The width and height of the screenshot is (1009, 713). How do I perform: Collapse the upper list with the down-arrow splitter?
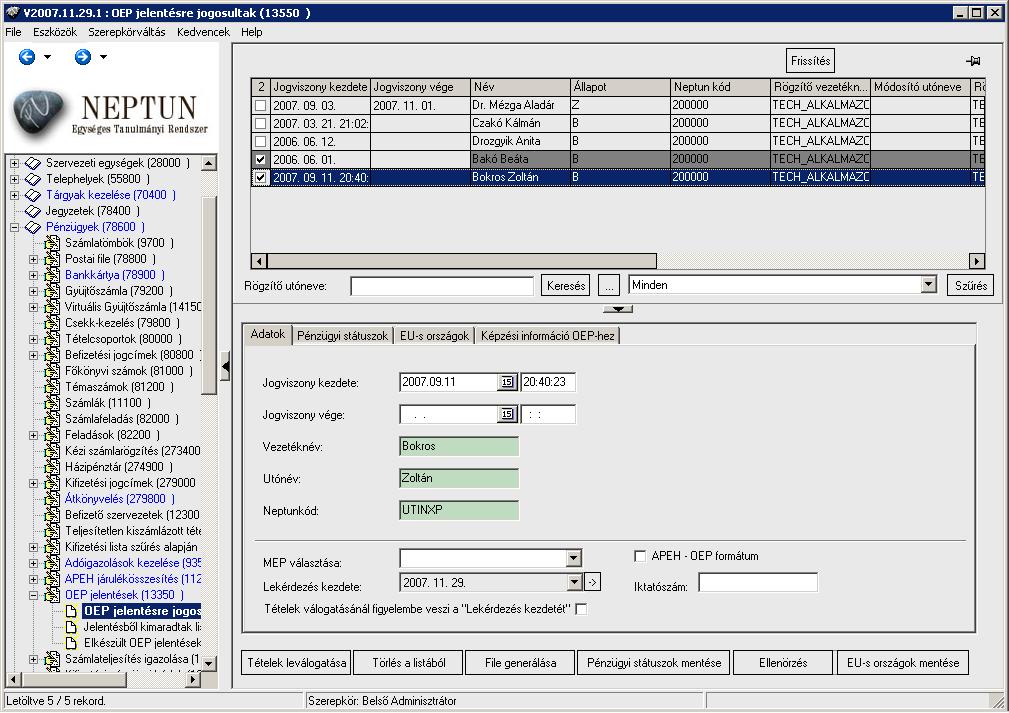coord(618,309)
